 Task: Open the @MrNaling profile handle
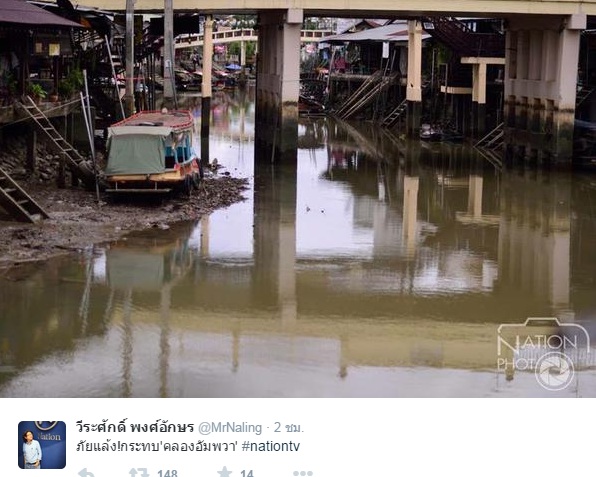pyautogui.click(x=230, y=428)
